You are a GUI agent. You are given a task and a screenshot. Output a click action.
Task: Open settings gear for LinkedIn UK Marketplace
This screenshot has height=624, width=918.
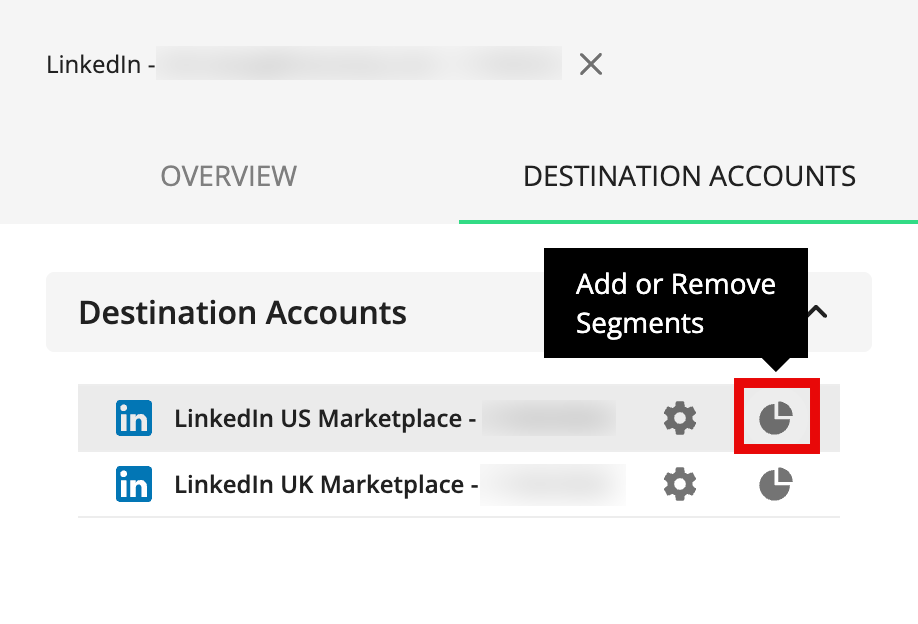680,484
